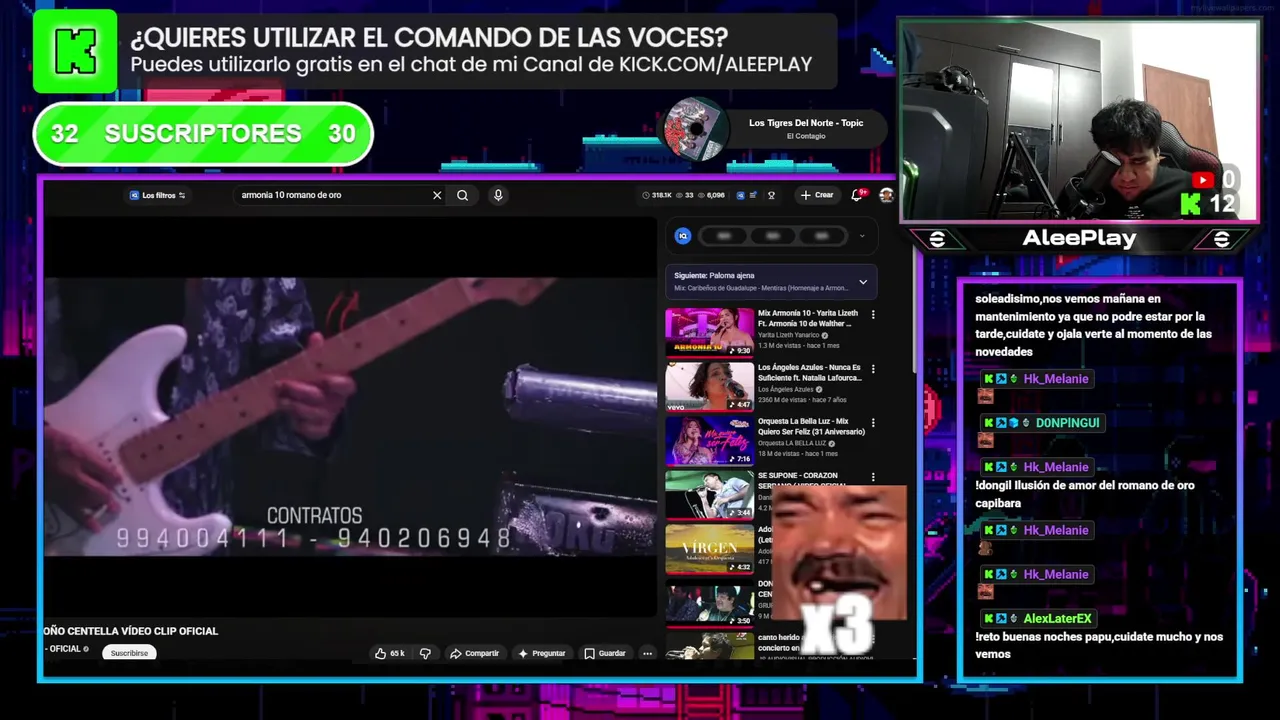This screenshot has width=1280, height=720.
Task: Open channel 'Yarita Lizeth Yanarico'
Action: click(788, 335)
